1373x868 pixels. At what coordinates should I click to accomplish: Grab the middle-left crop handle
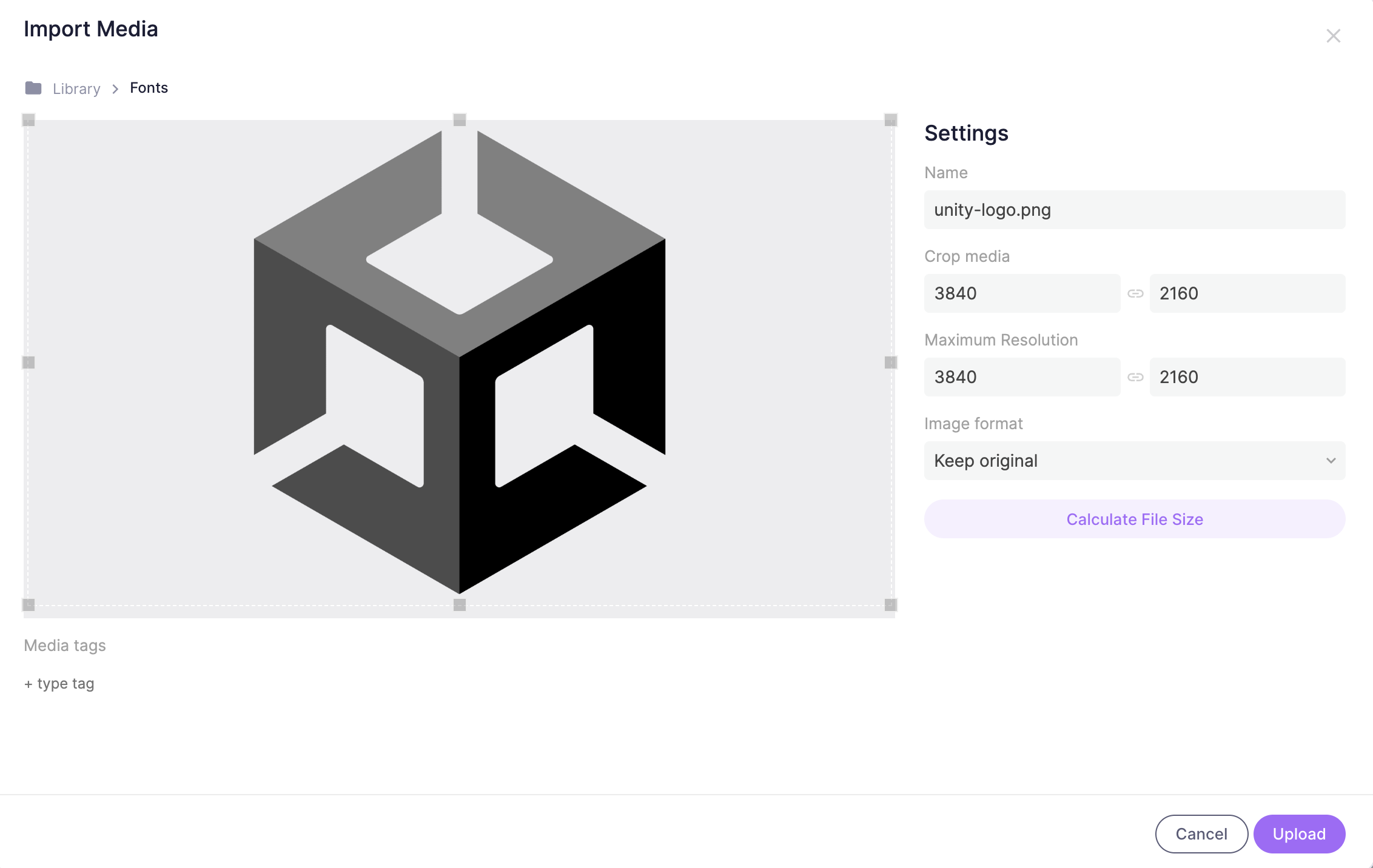(29, 362)
